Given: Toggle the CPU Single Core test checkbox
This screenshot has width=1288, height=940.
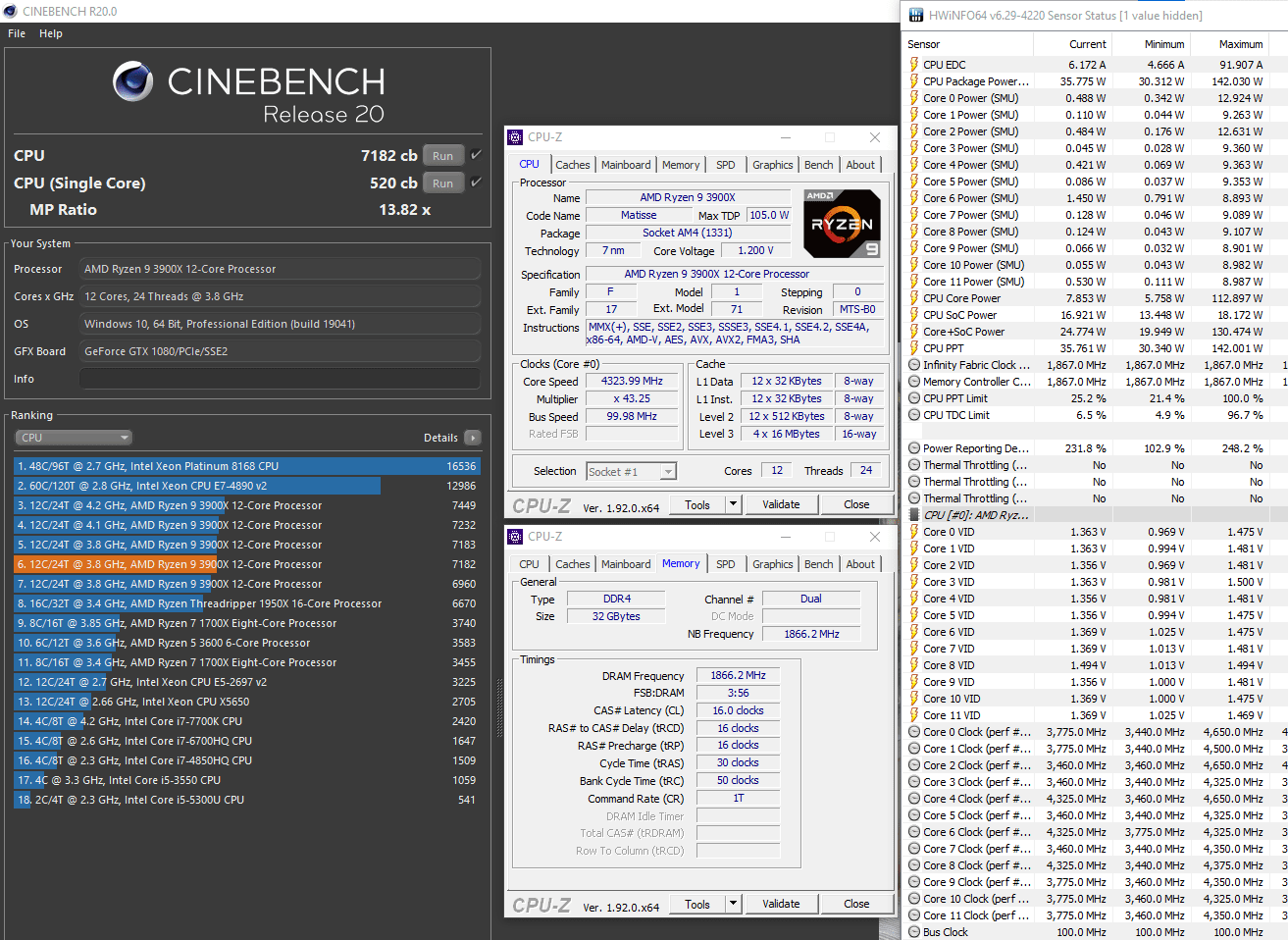Looking at the screenshot, I should pos(476,183).
